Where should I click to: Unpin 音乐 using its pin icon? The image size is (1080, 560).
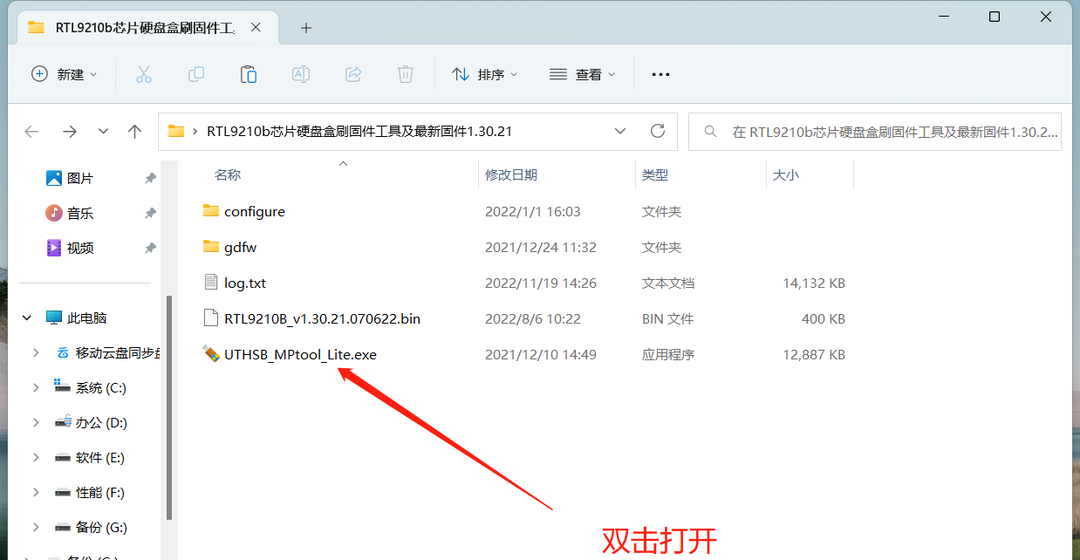coord(150,214)
